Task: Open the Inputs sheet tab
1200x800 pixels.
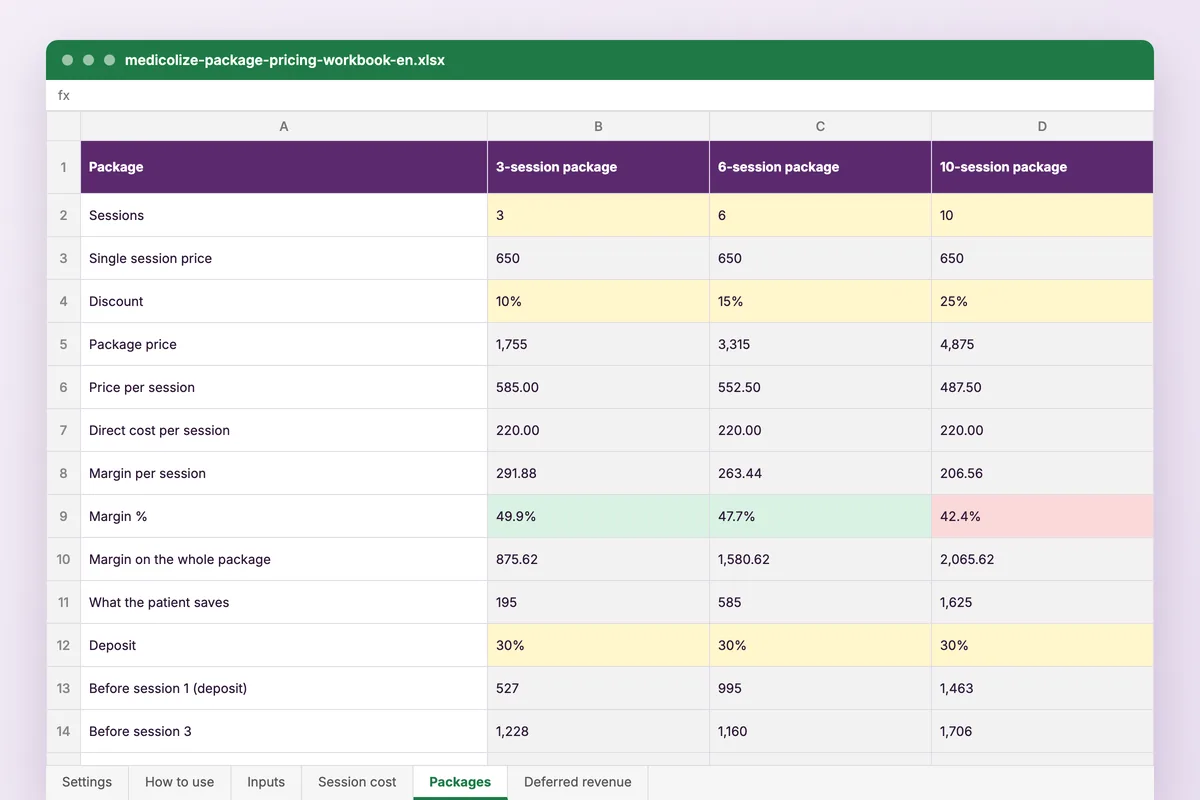Action: point(266,782)
